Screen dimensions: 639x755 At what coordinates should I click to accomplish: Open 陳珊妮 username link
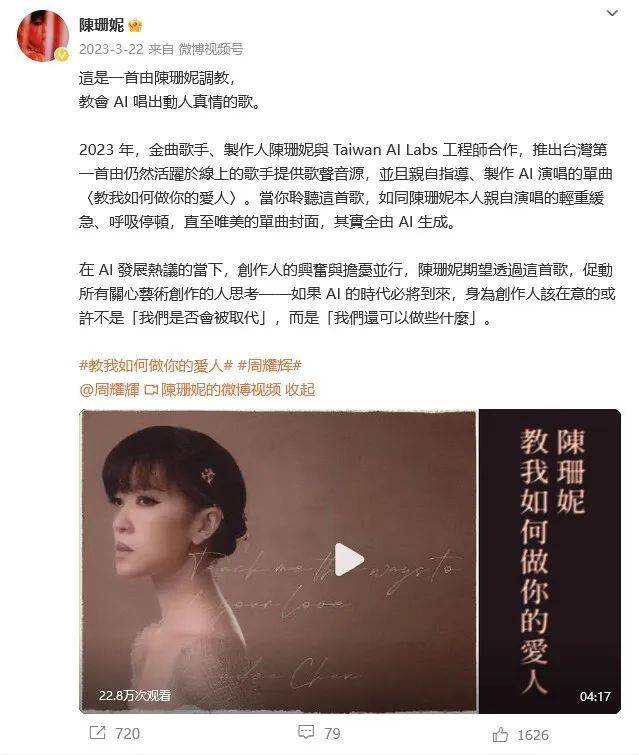pos(102,26)
